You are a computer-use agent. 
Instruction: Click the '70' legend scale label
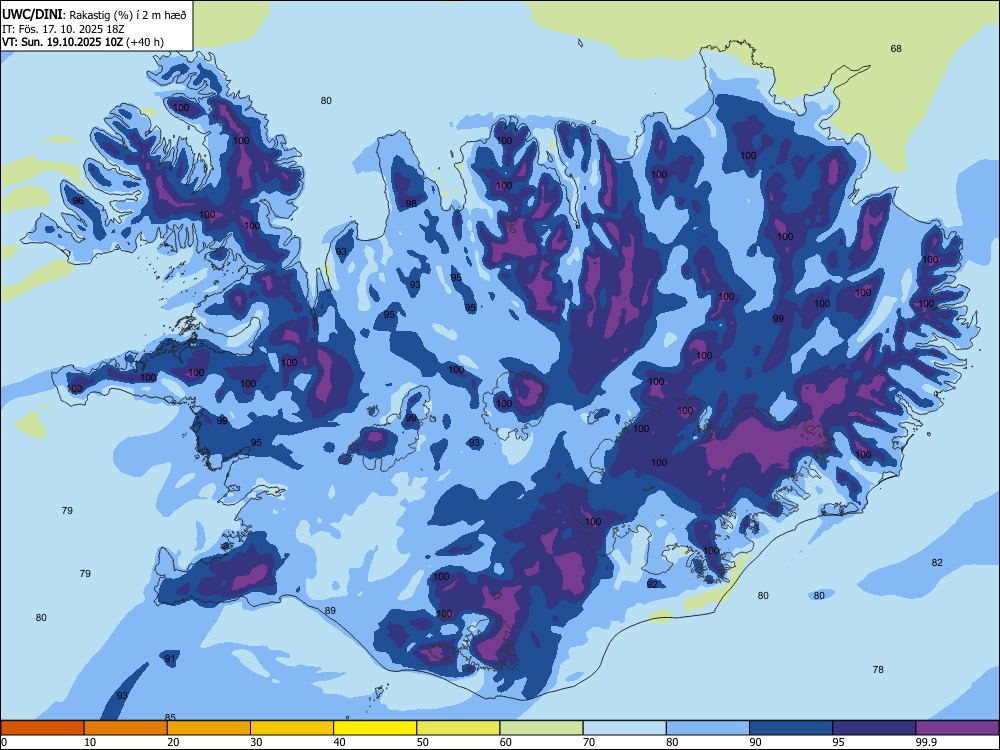(x=589, y=742)
